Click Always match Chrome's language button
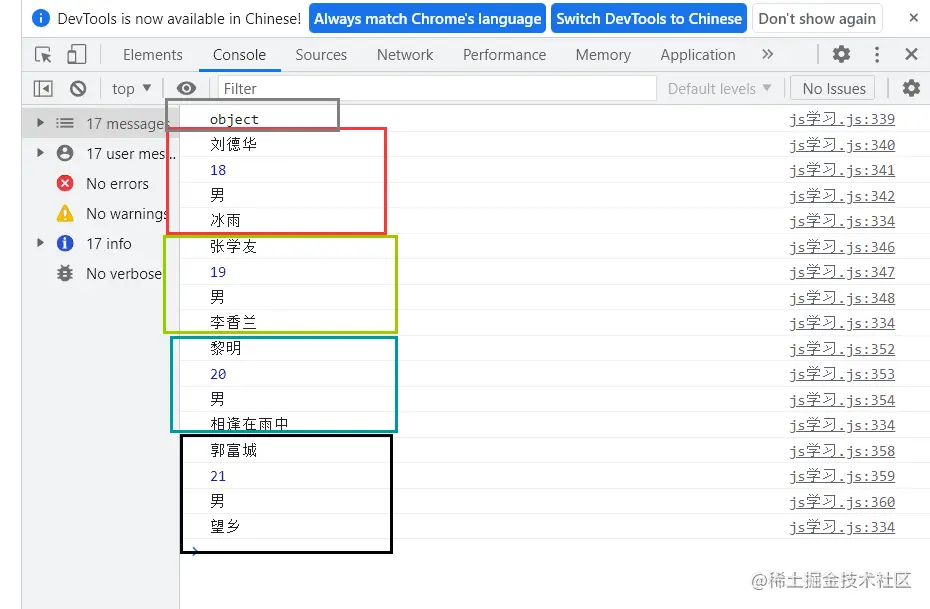This screenshot has height=609, width=930. [x=427, y=18]
